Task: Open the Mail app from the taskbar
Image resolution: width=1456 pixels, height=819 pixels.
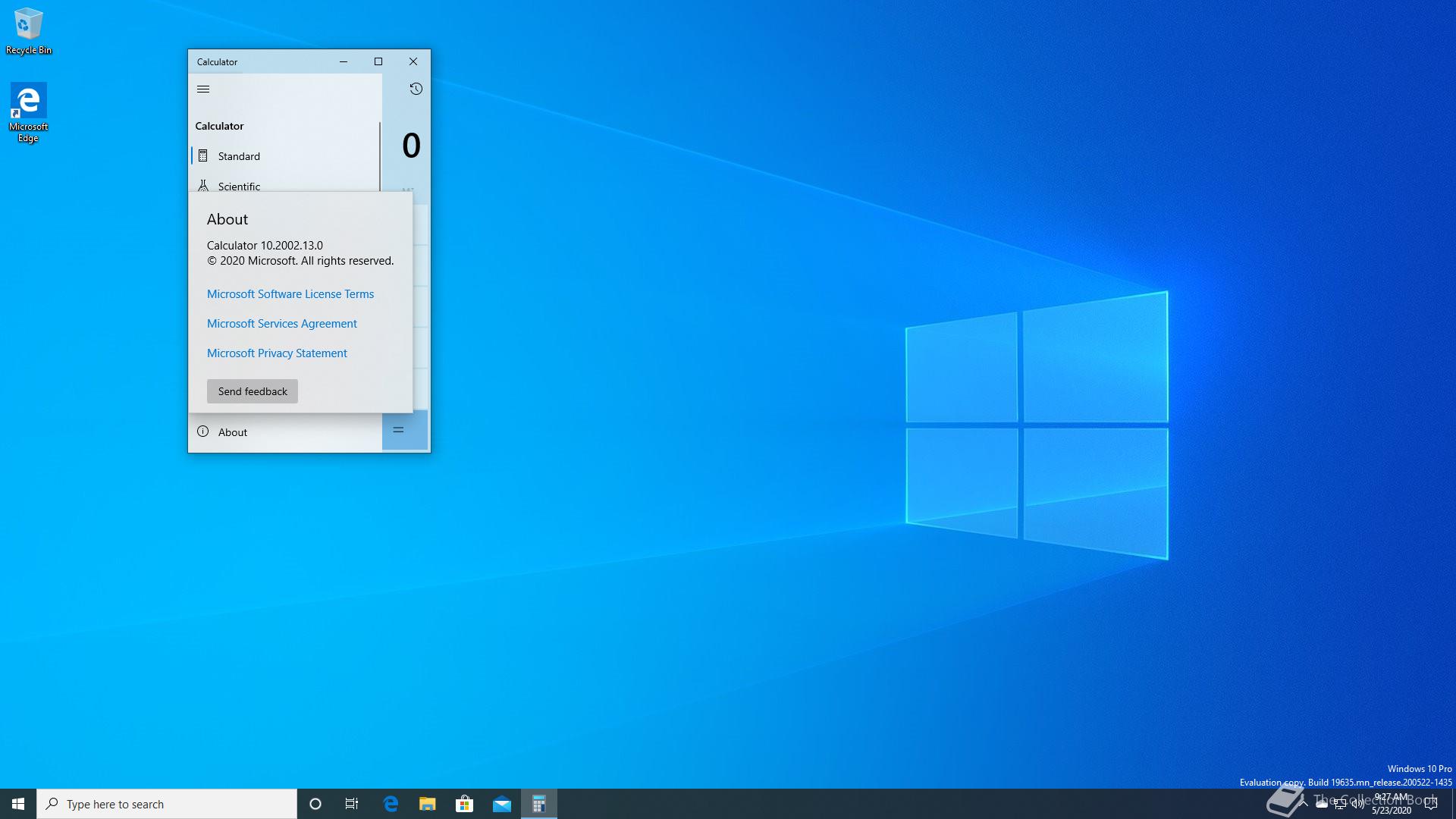Action: click(x=502, y=804)
